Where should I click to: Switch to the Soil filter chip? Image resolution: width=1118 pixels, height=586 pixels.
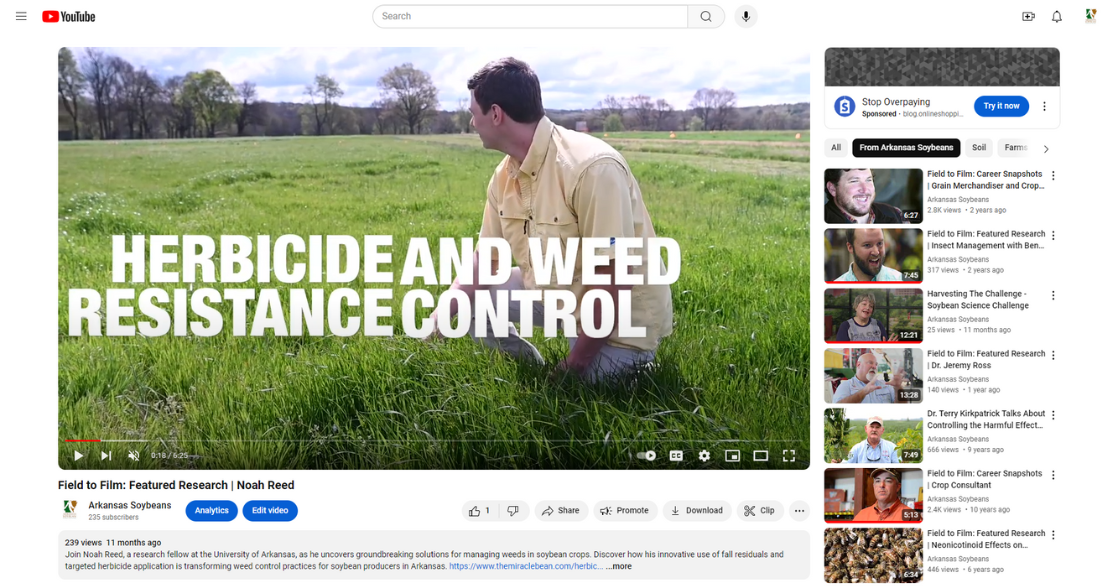tap(978, 147)
